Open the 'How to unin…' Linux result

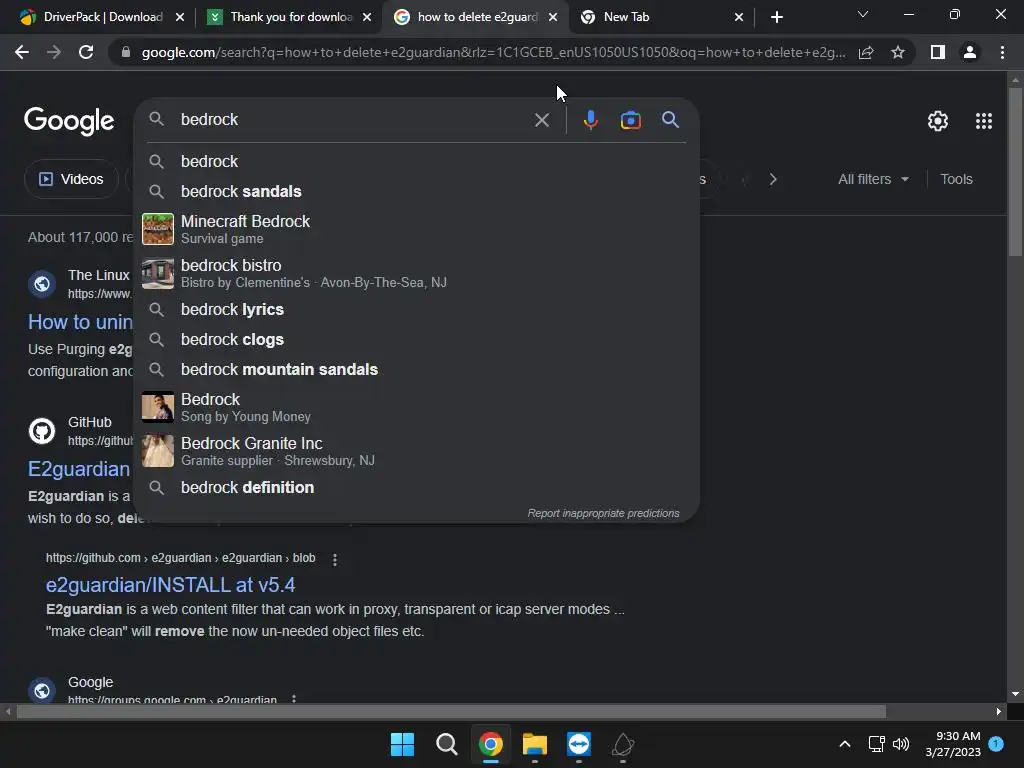click(x=80, y=322)
